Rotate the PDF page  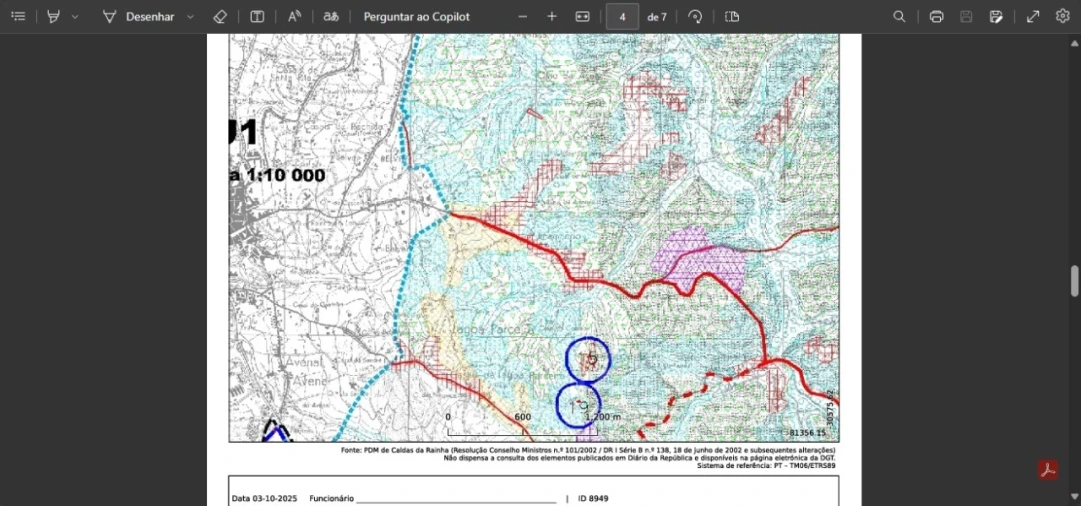coord(695,17)
